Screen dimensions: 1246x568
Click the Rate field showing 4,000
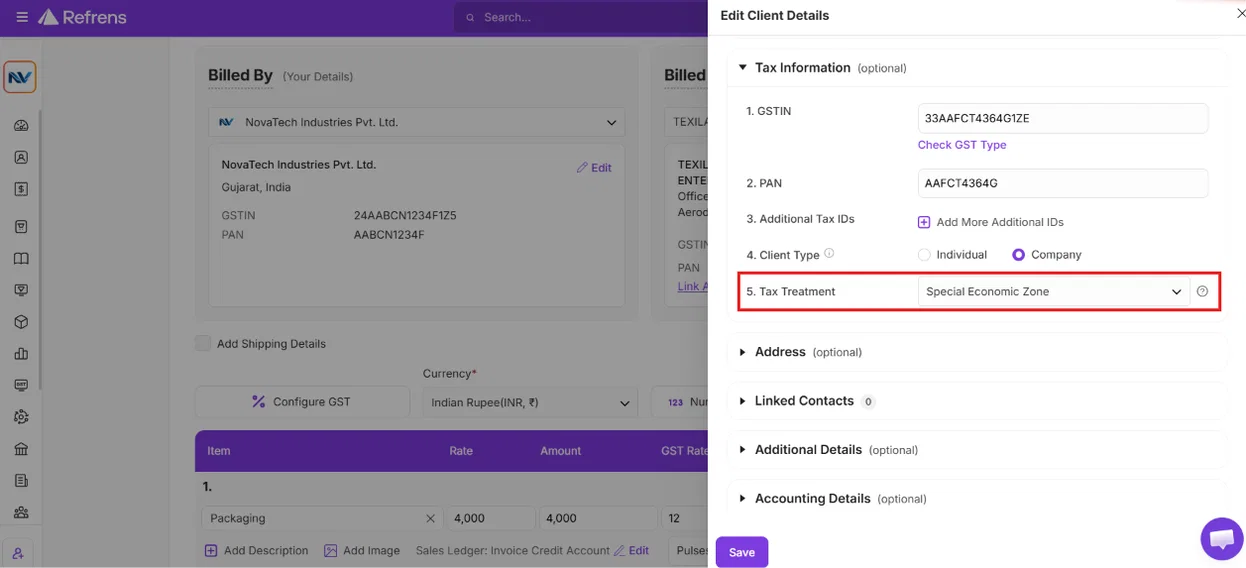pos(490,518)
